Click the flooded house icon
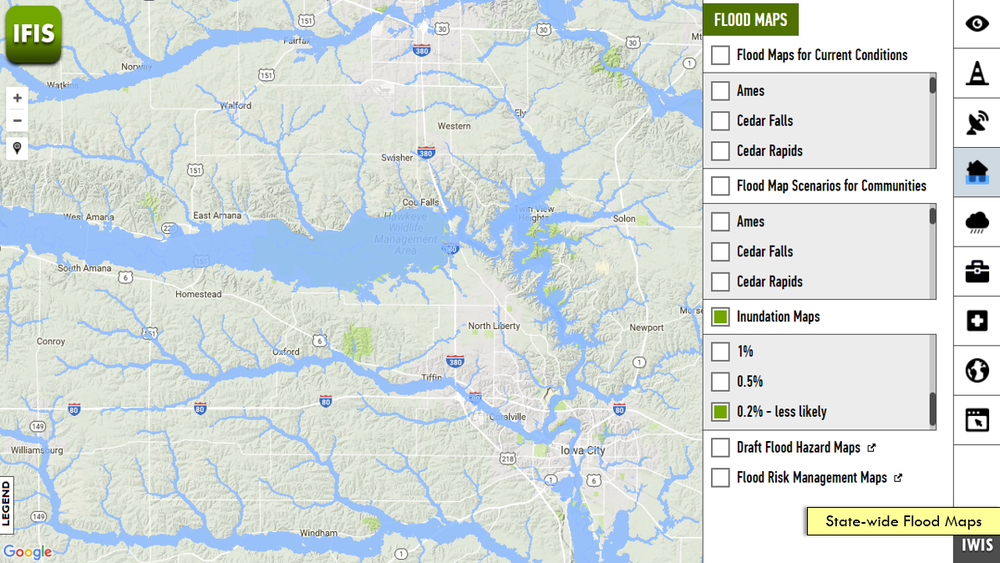The height and width of the screenshot is (563, 1000). pos(977,173)
